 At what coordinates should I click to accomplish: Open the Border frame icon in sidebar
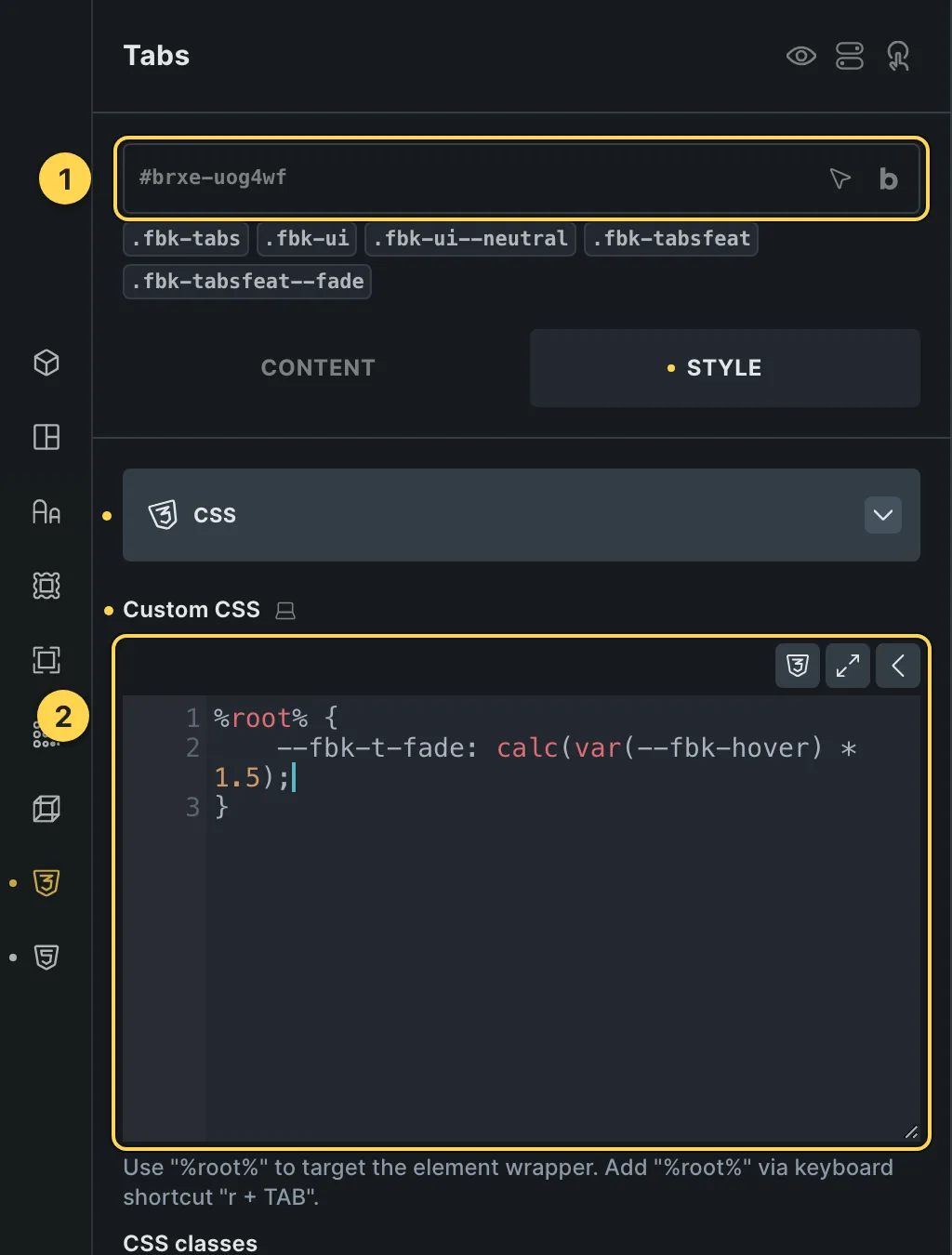(x=46, y=660)
